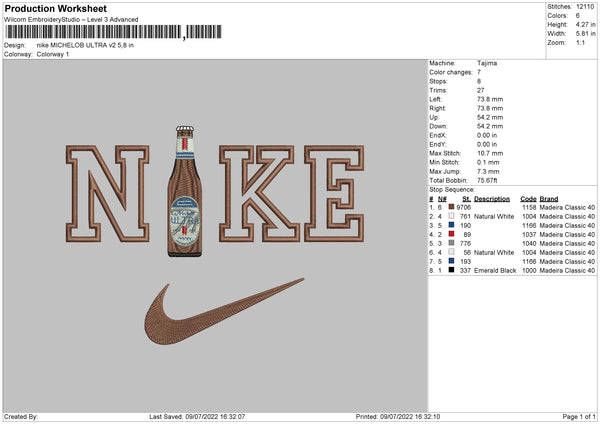Select the Emerald Black swatch in stop 8

451,270
